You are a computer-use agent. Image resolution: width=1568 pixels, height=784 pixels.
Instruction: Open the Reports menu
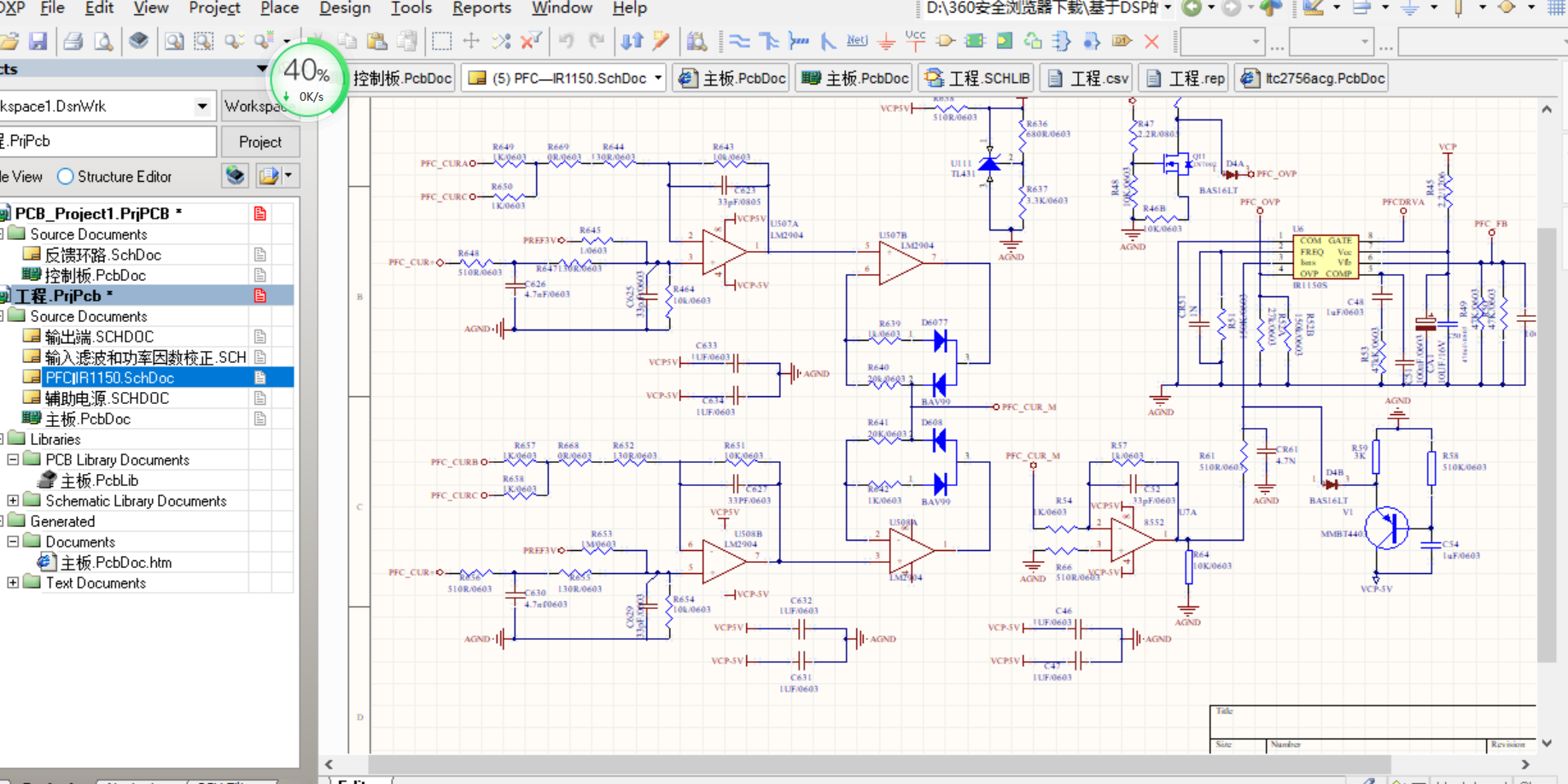pyautogui.click(x=481, y=8)
